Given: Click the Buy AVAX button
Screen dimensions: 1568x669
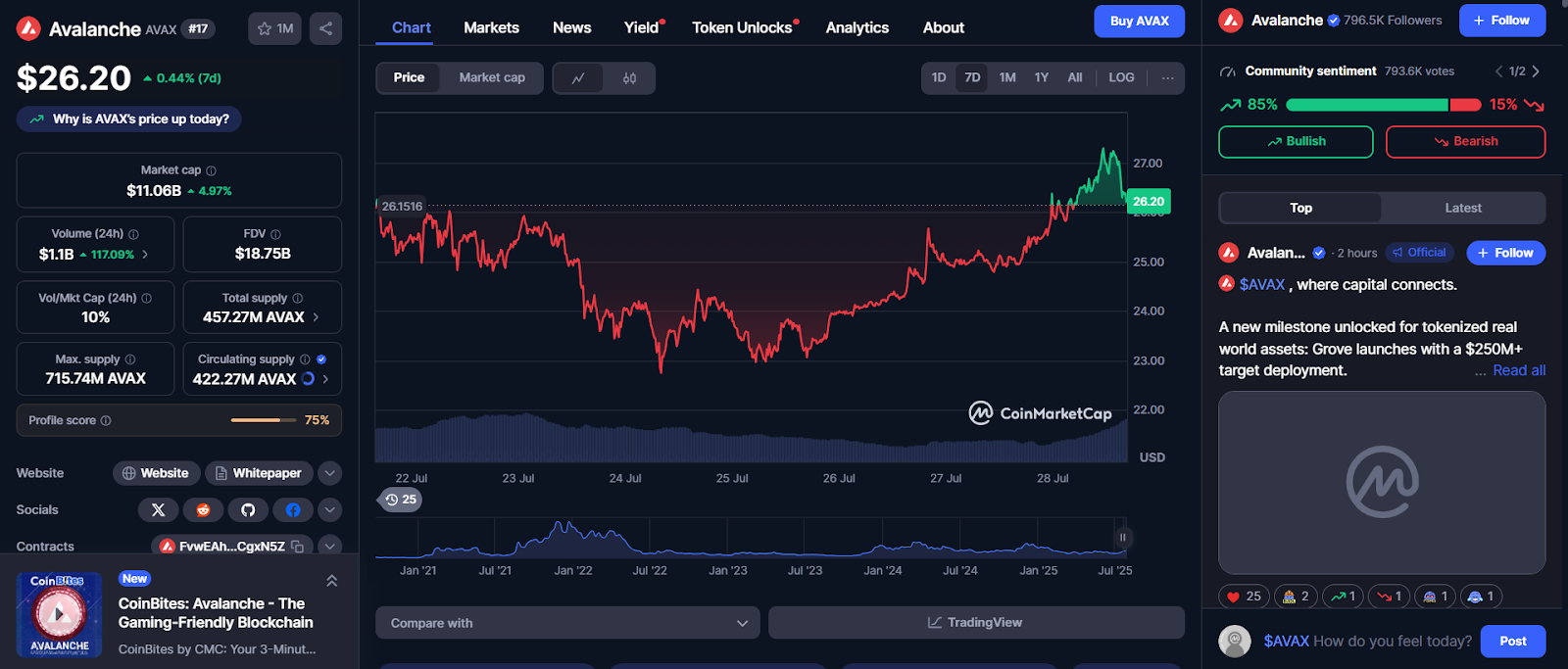Looking at the screenshot, I should [x=1139, y=21].
